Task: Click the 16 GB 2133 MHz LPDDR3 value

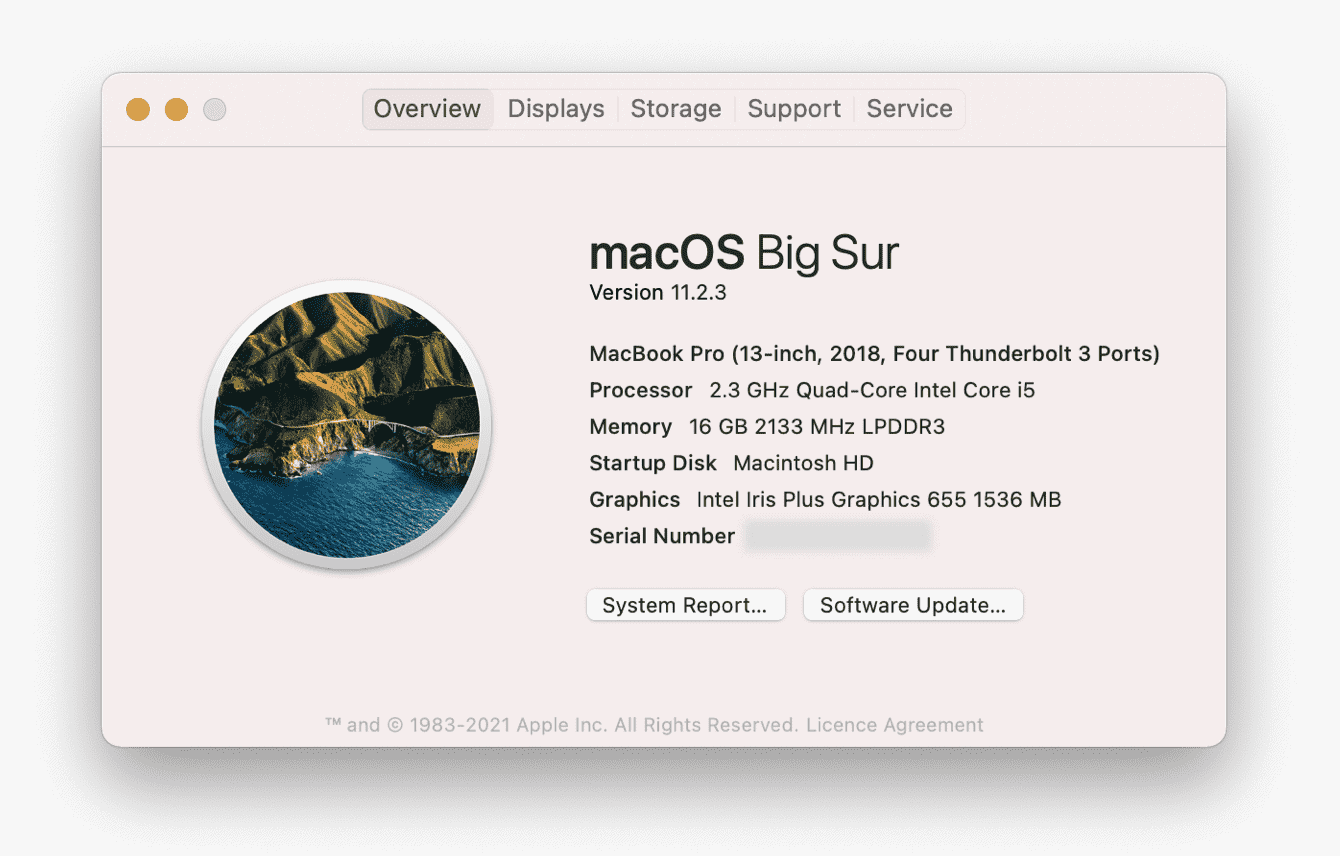Action: (x=817, y=427)
